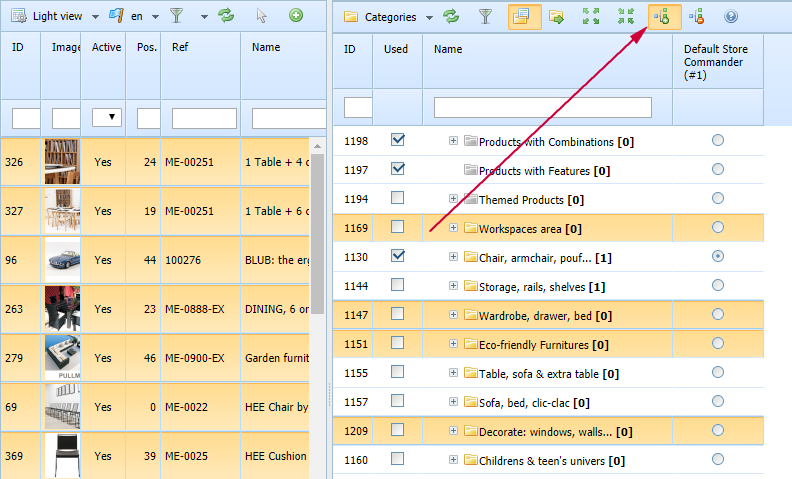Check Used box for Workspaces area
792x479 pixels.
pyautogui.click(x=397, y=227)
